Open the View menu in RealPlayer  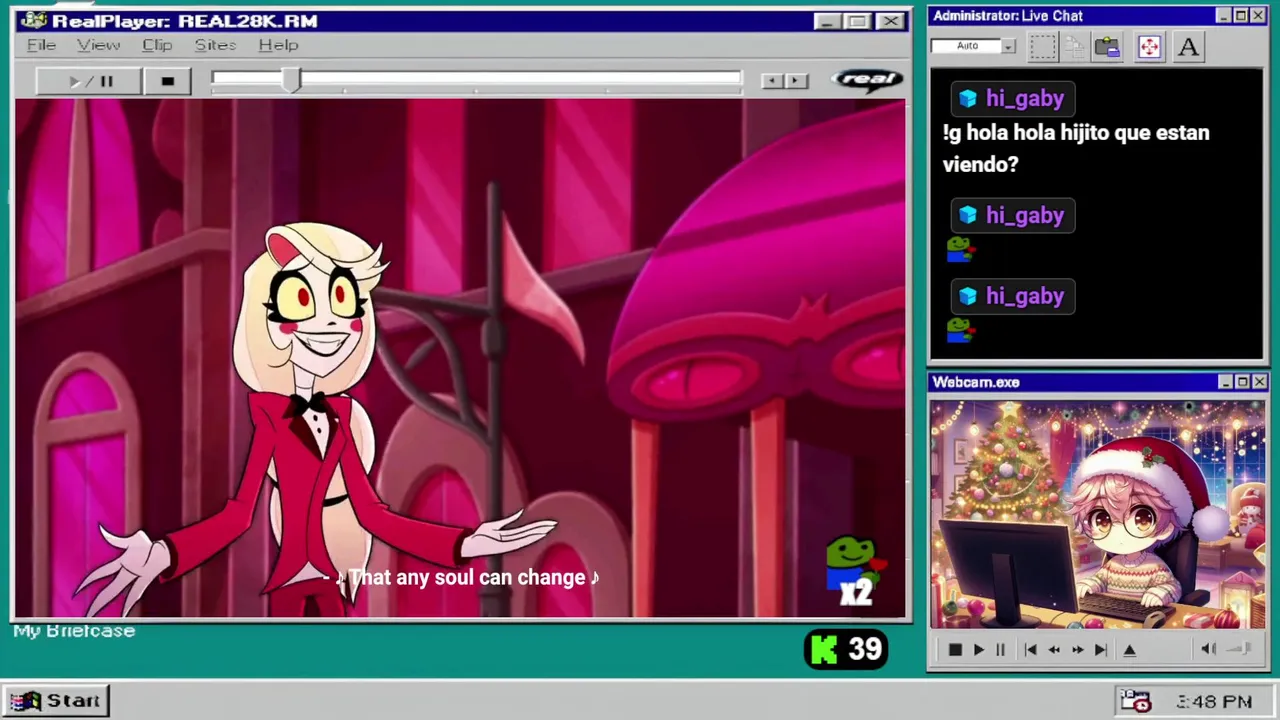(x=98, y=45)
